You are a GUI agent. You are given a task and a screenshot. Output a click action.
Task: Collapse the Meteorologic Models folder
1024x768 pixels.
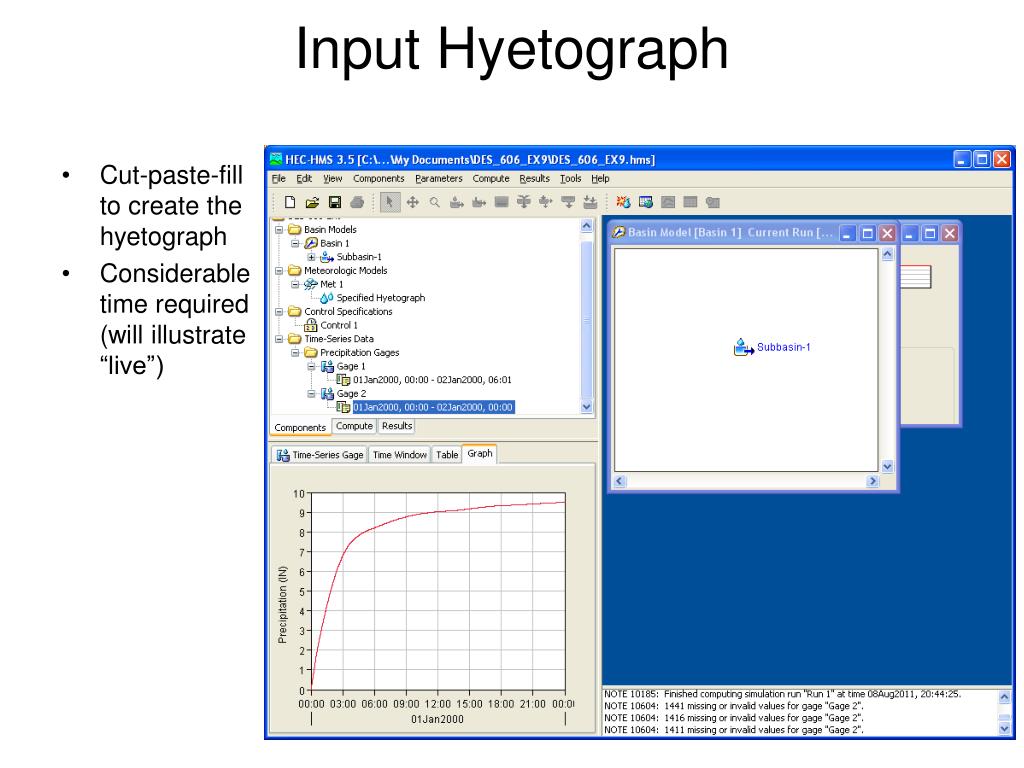pyautogui.click(x=280, y=270)
